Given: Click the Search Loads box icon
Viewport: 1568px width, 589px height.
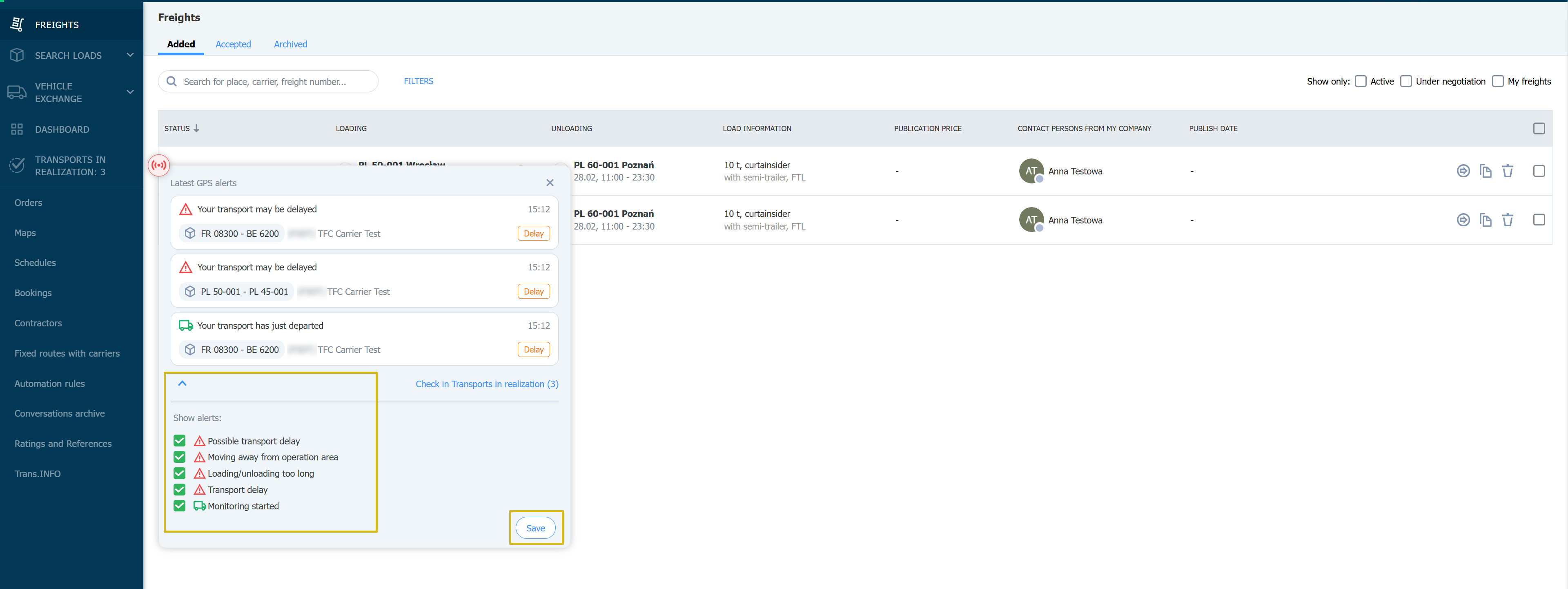Looking at the screenshot, I should (x=17, y=55).
